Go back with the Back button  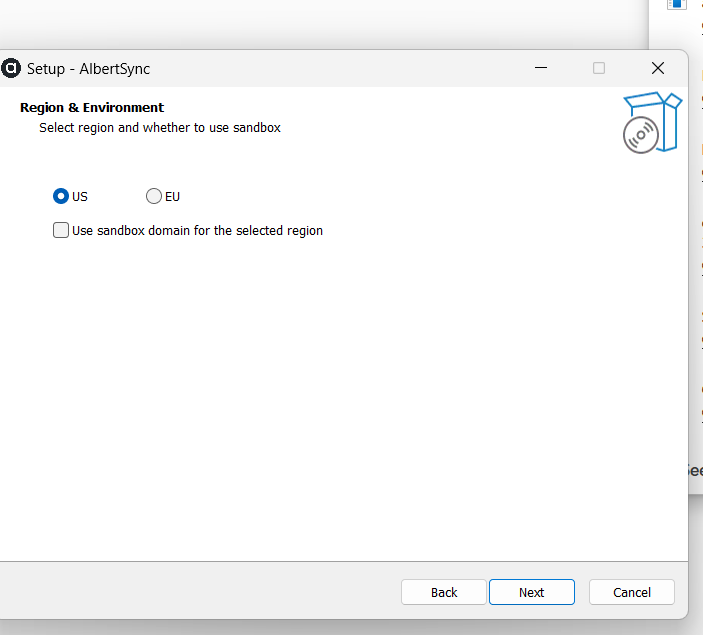(444, 592)
